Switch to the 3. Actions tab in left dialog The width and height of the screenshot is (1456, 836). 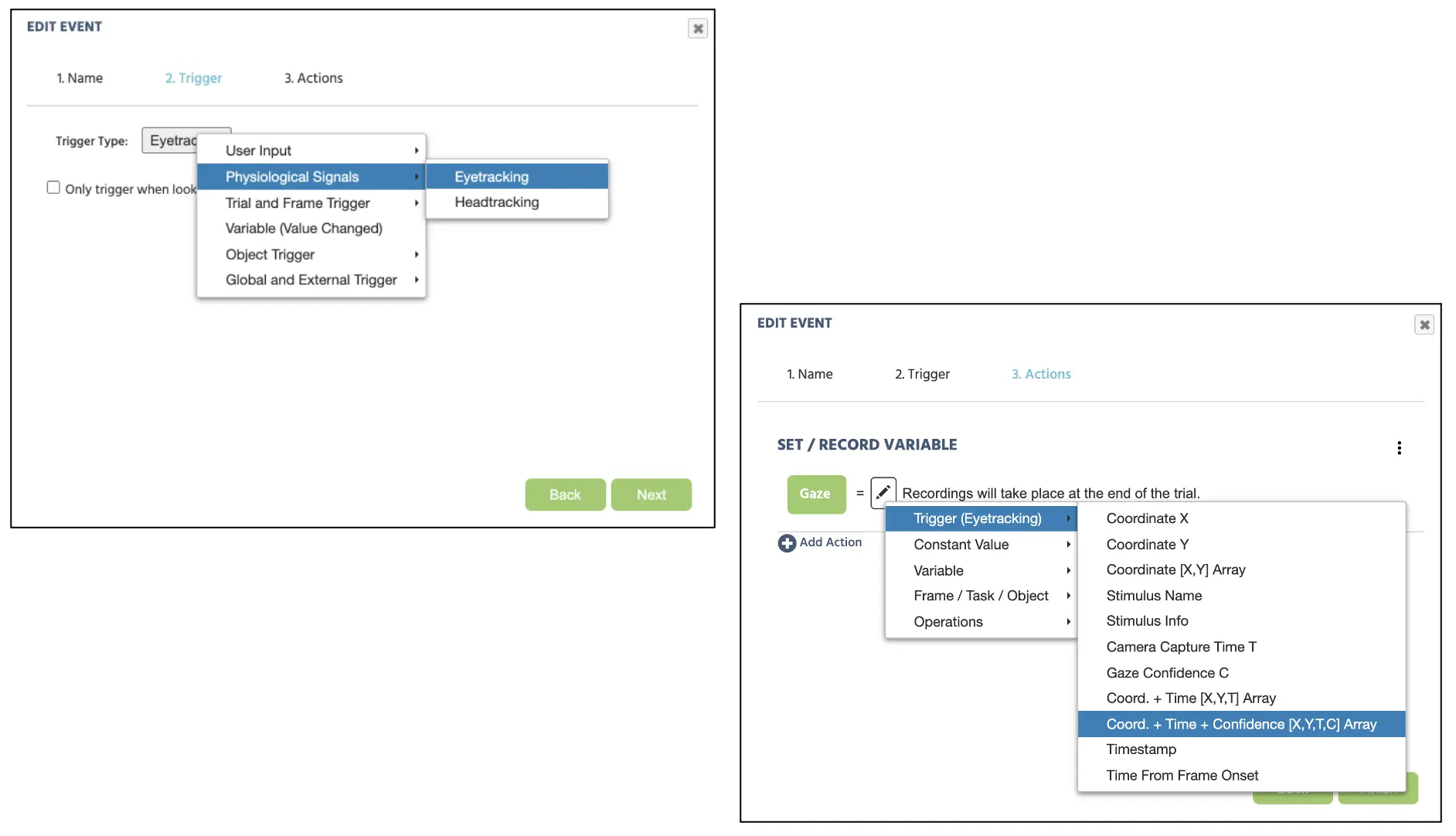pos(313,78)
